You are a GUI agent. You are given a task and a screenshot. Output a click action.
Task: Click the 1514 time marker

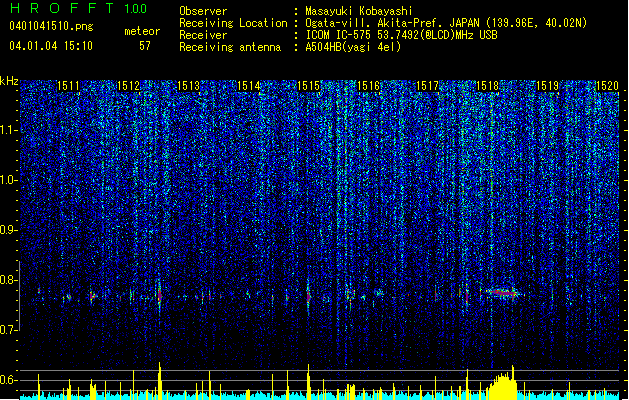click(248, 86)
